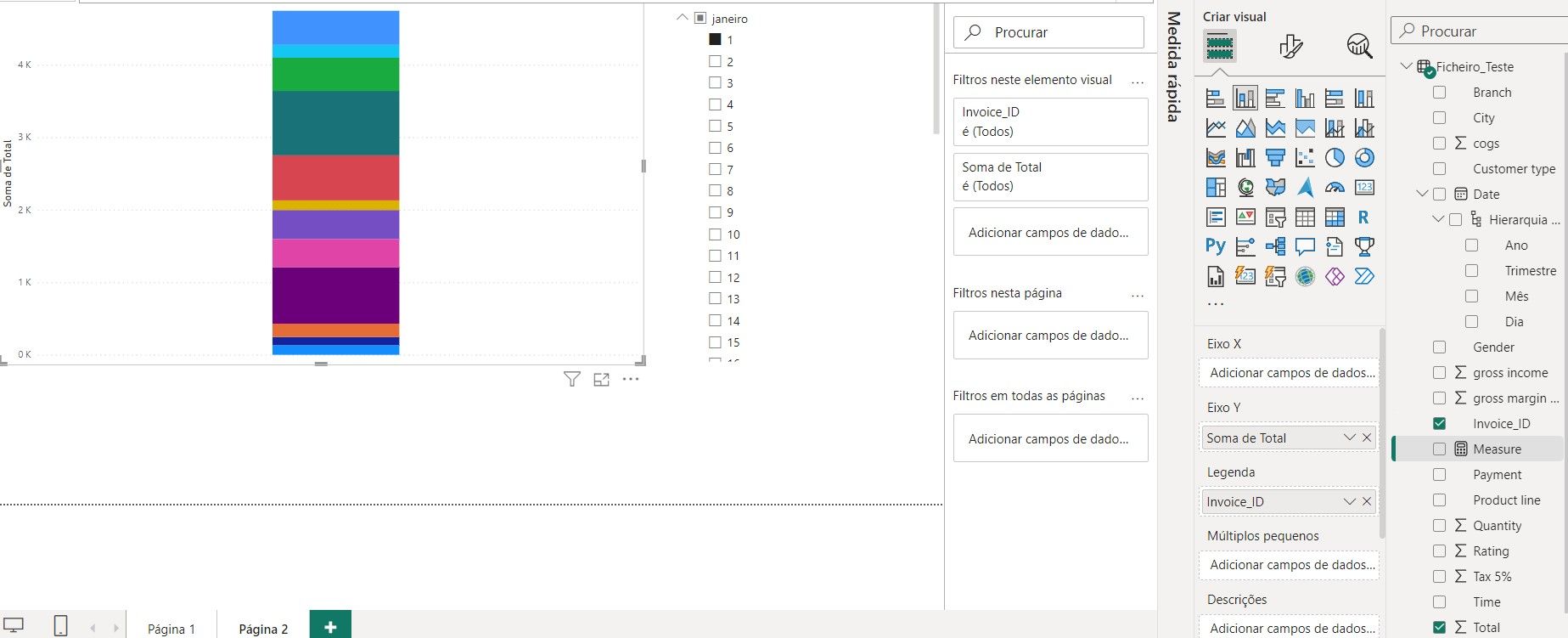1568x638 pixels.
Task: Select the Measure field row
Action: point(1477,449)
